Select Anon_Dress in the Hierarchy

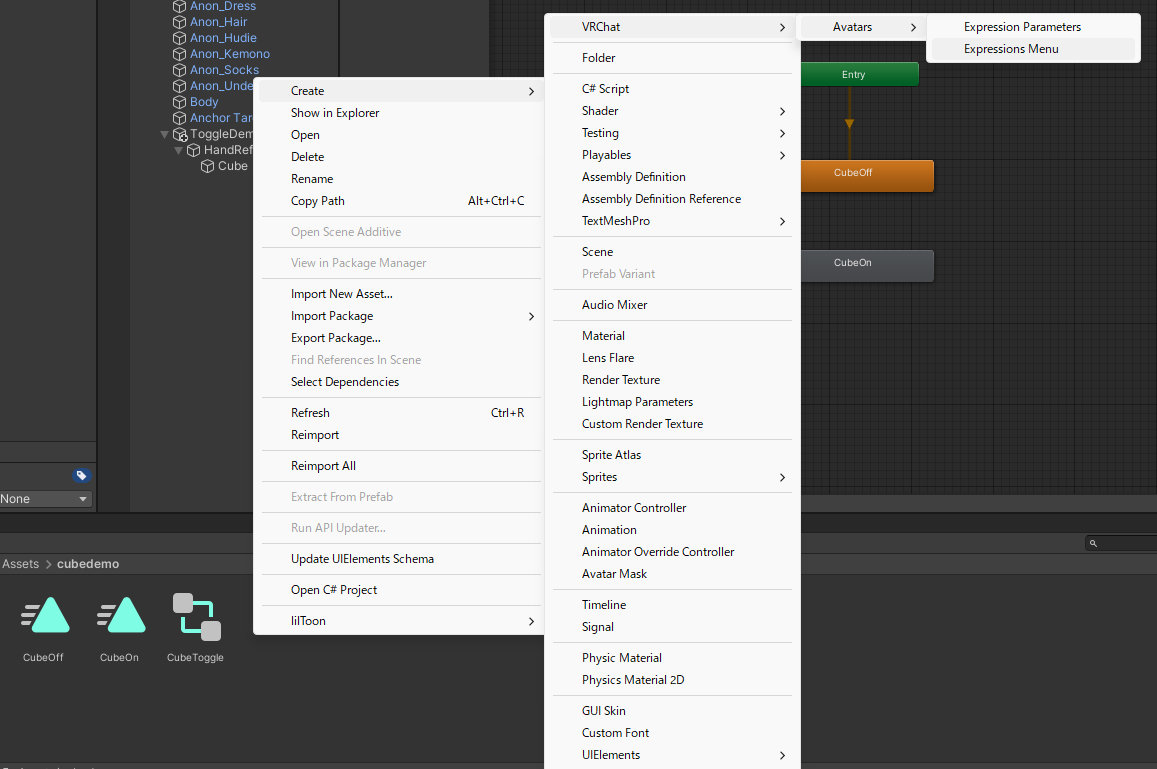tap(223, 7)
